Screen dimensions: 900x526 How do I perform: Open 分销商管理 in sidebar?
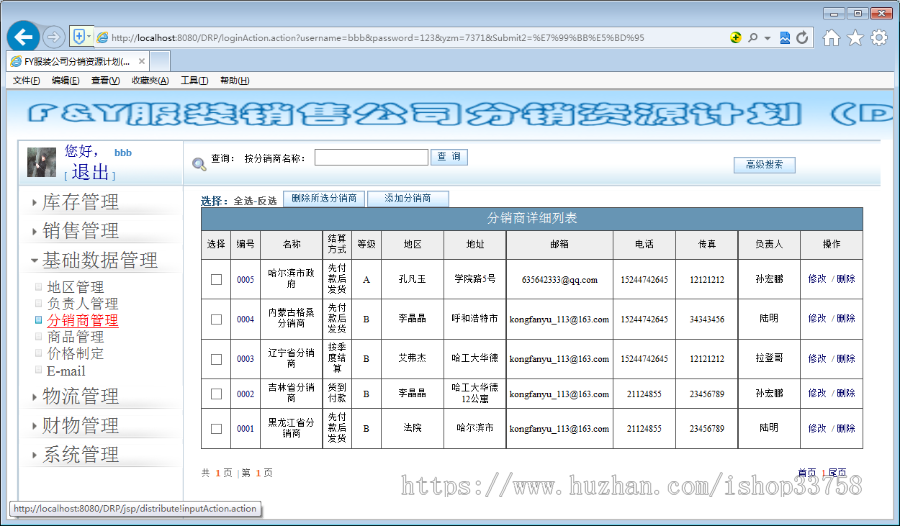[82, 320]
